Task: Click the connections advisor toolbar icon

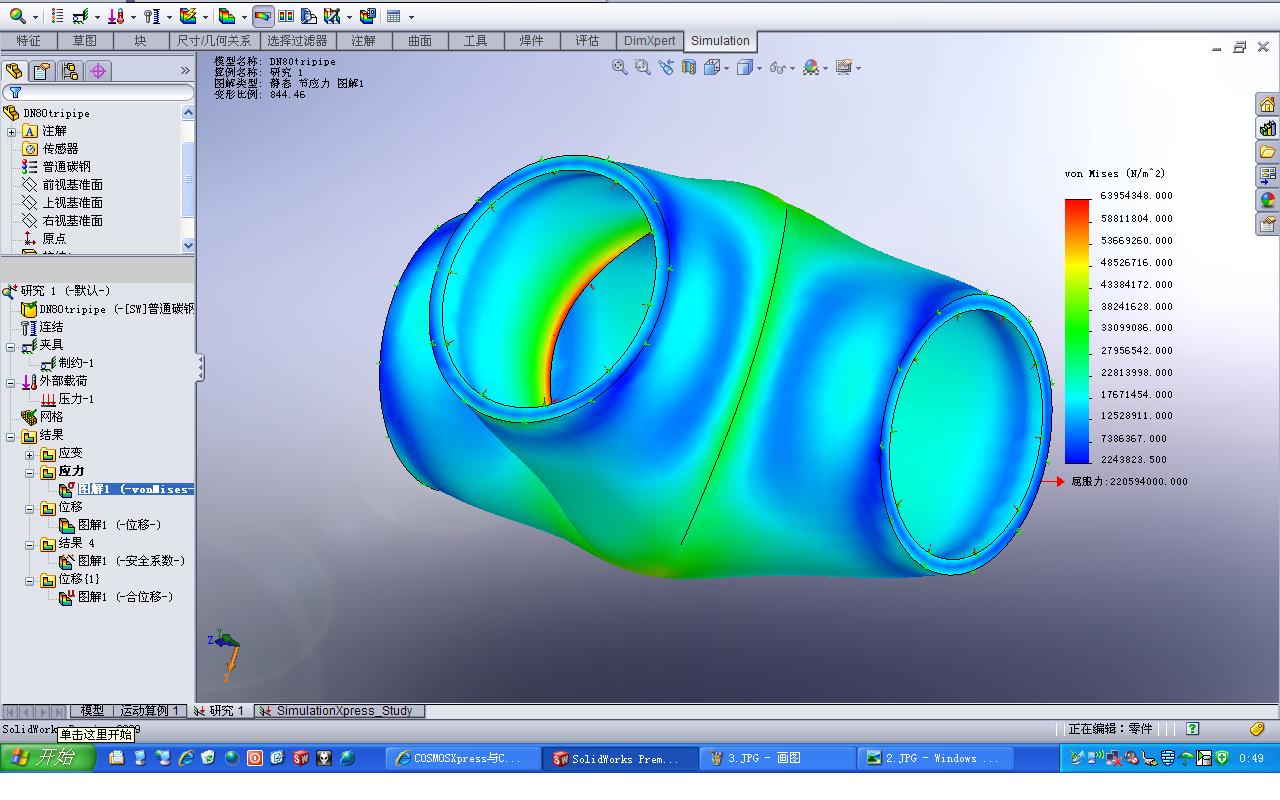Action: tap(151, 16)
